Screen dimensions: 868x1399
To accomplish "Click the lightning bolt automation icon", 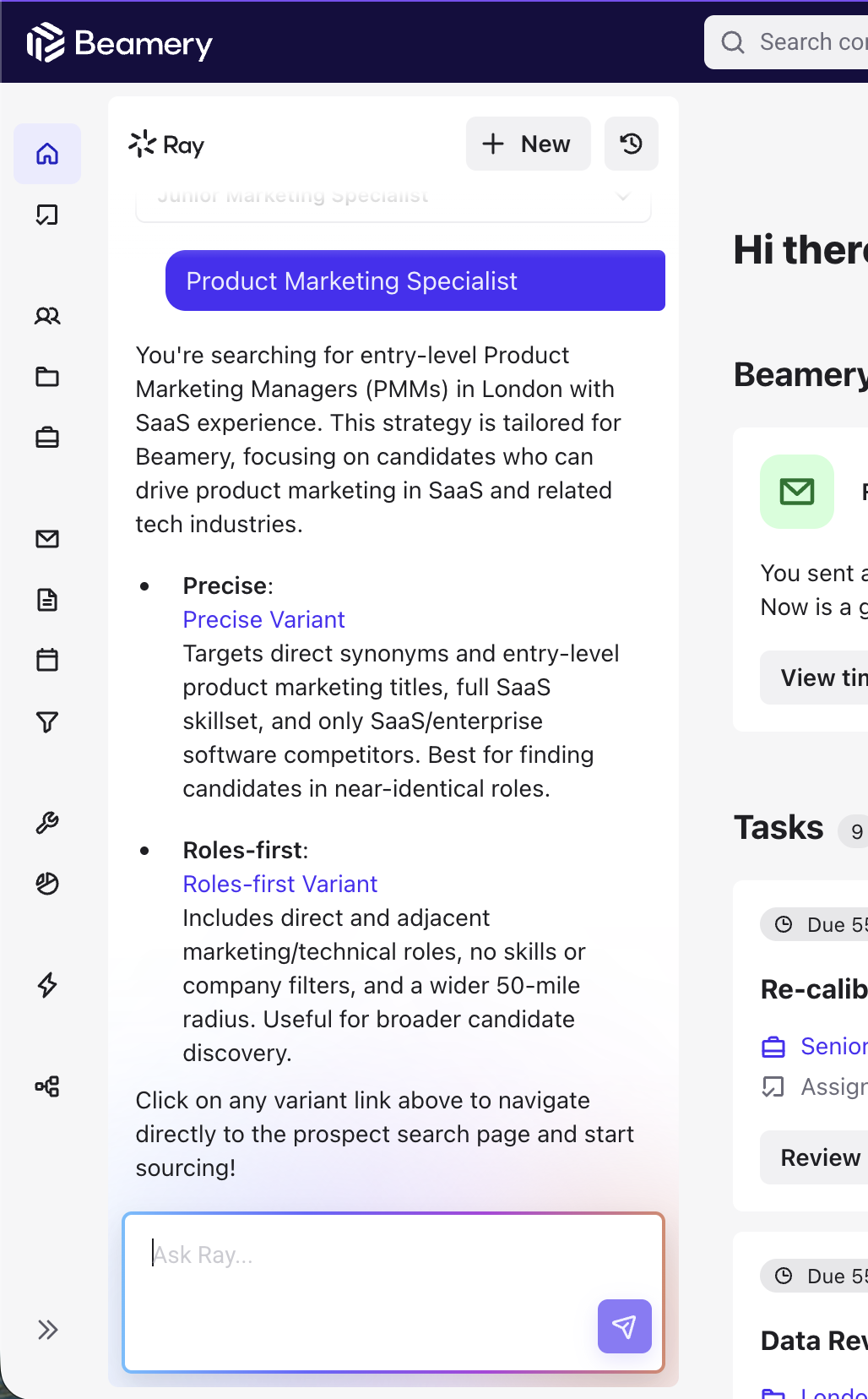I will tap(47, 985).
